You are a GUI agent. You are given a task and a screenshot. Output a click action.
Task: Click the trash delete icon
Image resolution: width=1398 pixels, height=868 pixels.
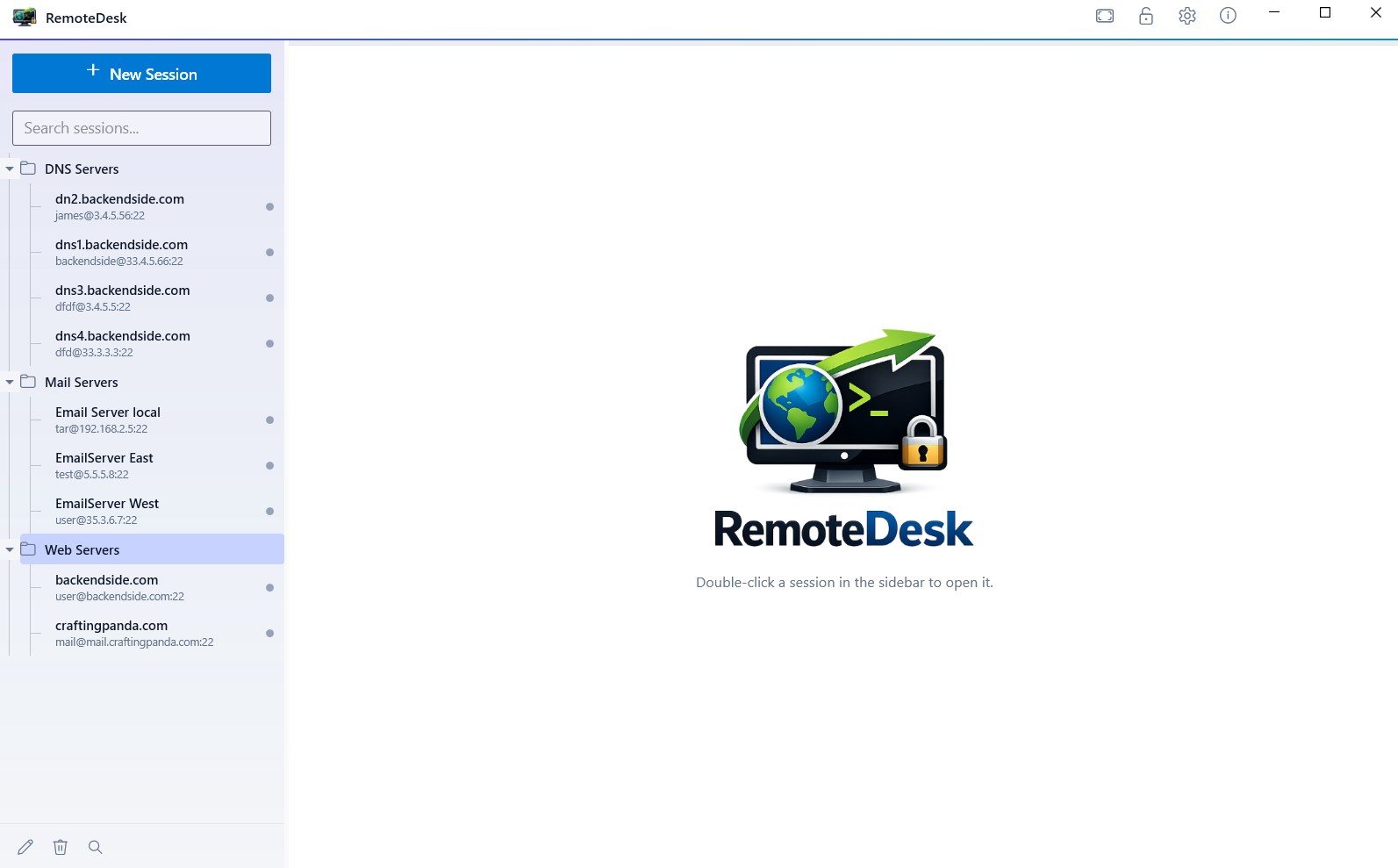[61, 847]
